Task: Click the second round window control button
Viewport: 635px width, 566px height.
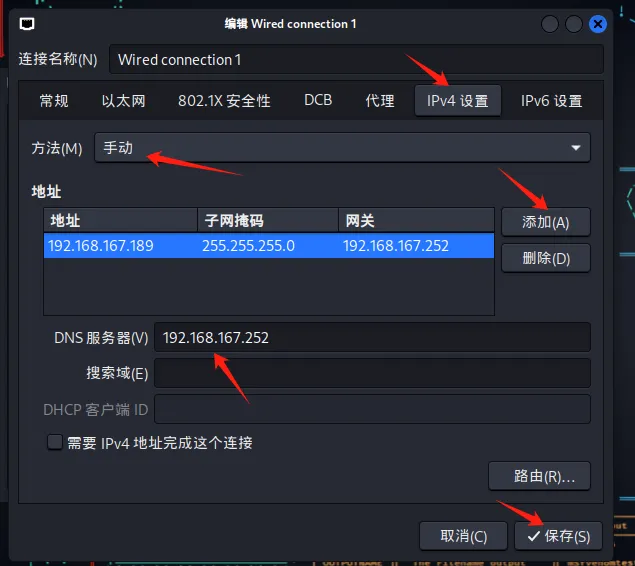Action: tap(573, 24)
